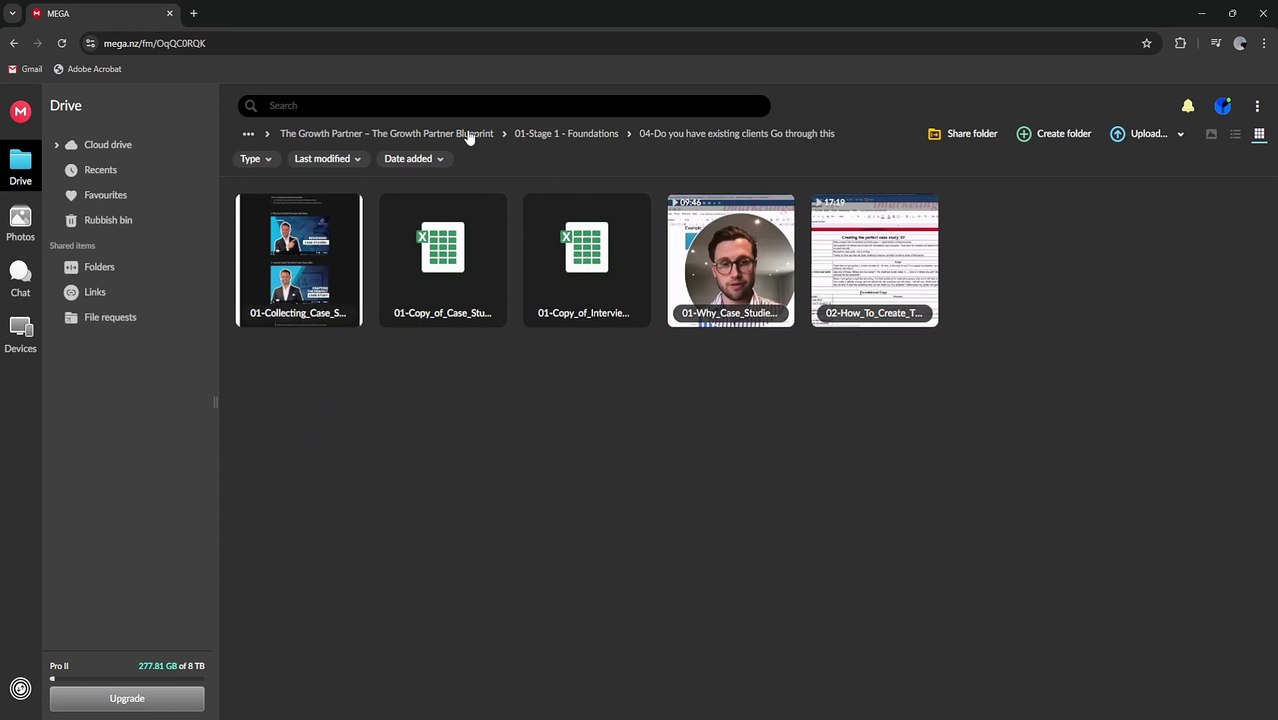Screen dimensions: 1278x720
Task: Open the Chat section
Action: (x=20, y=279)
